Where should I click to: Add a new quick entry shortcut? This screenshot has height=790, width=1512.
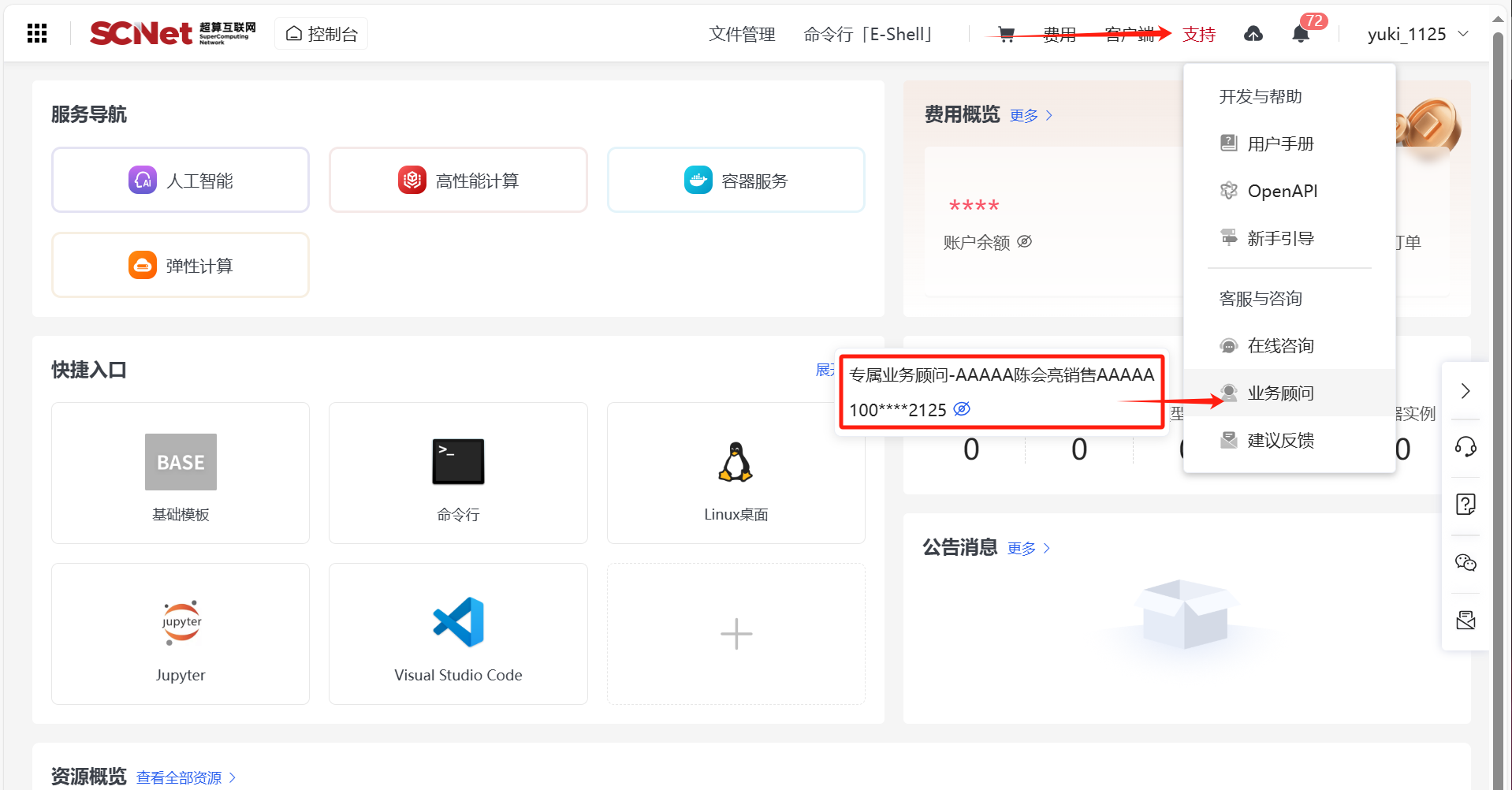[x=736, y=633]
